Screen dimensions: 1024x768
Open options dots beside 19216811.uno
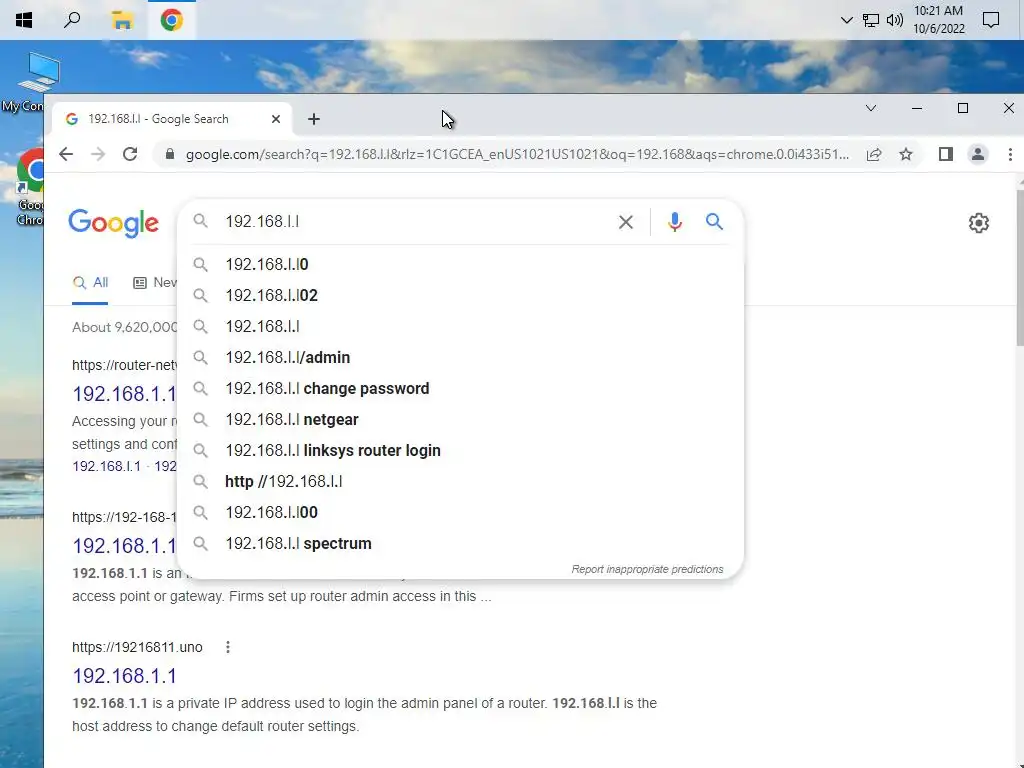pos(228,647)
